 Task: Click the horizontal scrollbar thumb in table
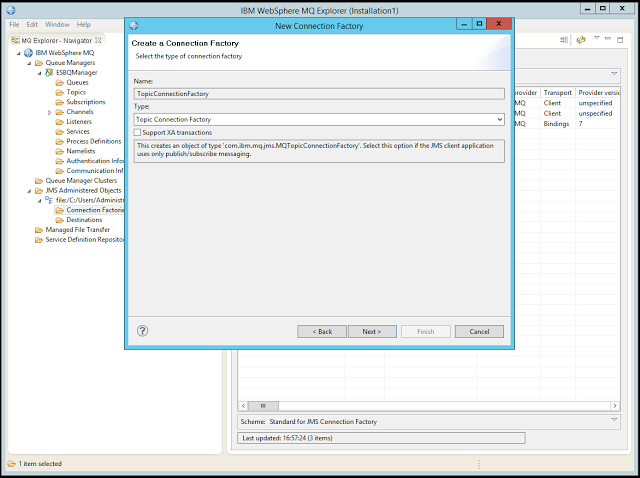coord(263,406)
